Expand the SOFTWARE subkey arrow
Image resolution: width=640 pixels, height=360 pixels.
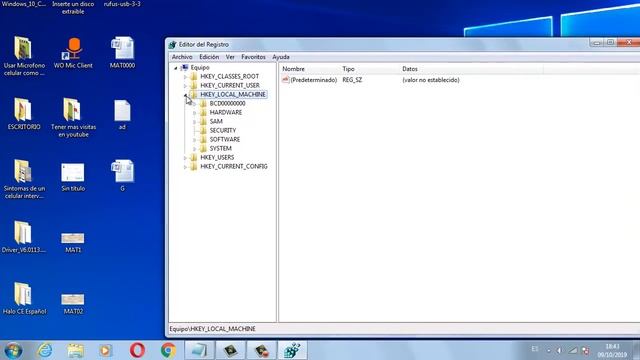pos(195,140)
